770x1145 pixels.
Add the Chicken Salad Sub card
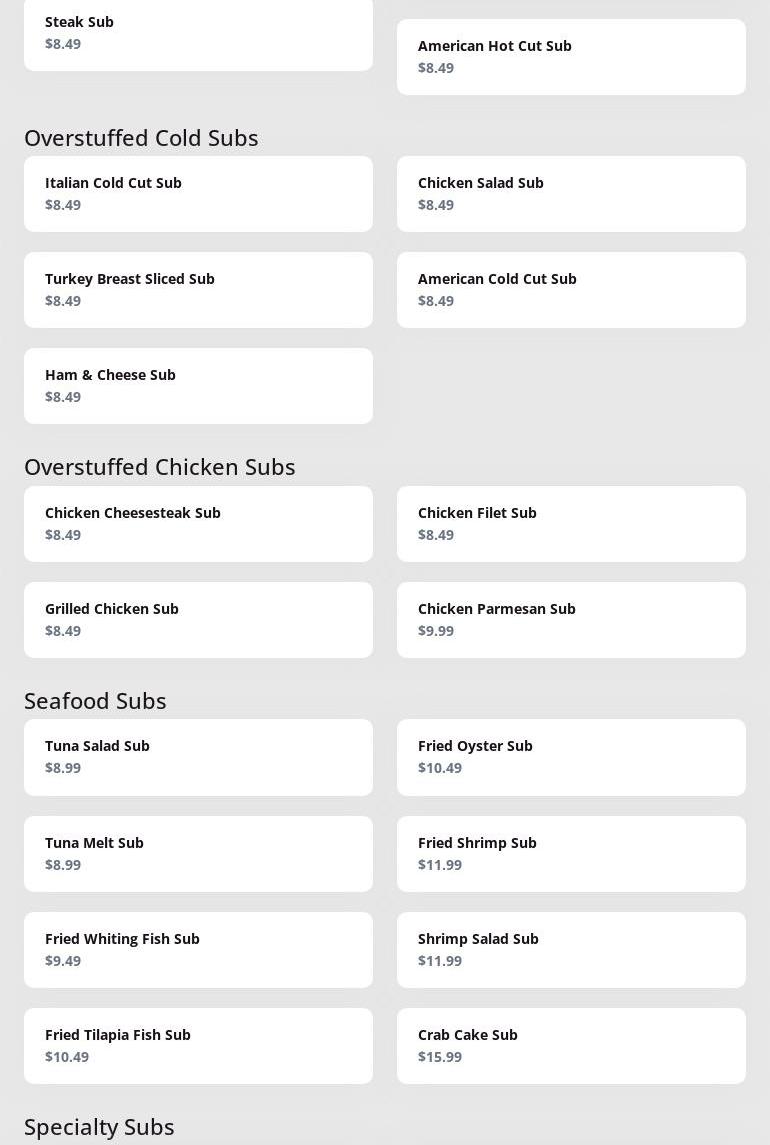(x=571, y=194)
